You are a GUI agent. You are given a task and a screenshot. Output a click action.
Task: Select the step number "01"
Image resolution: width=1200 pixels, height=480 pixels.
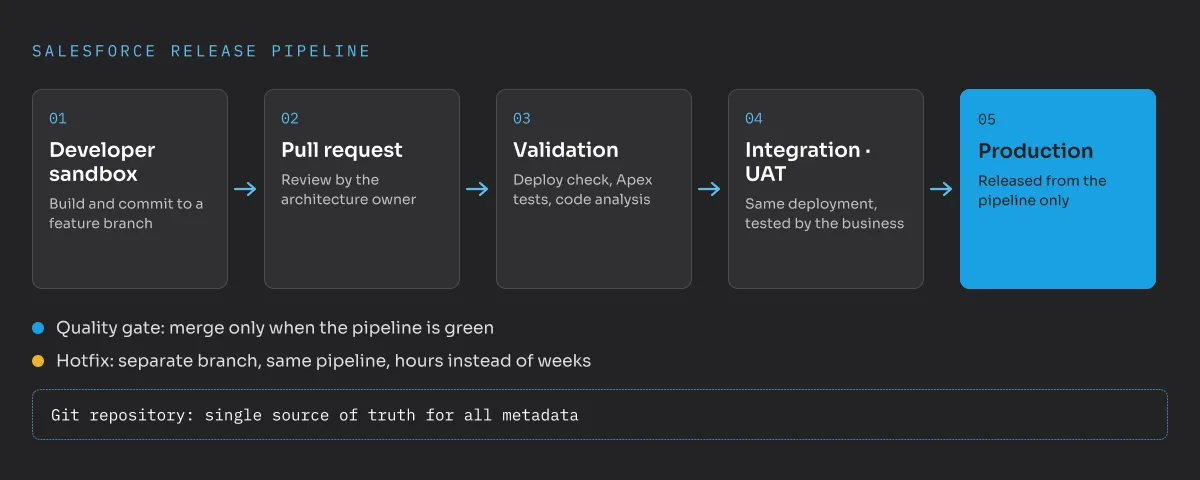click(x=58, y=119)
